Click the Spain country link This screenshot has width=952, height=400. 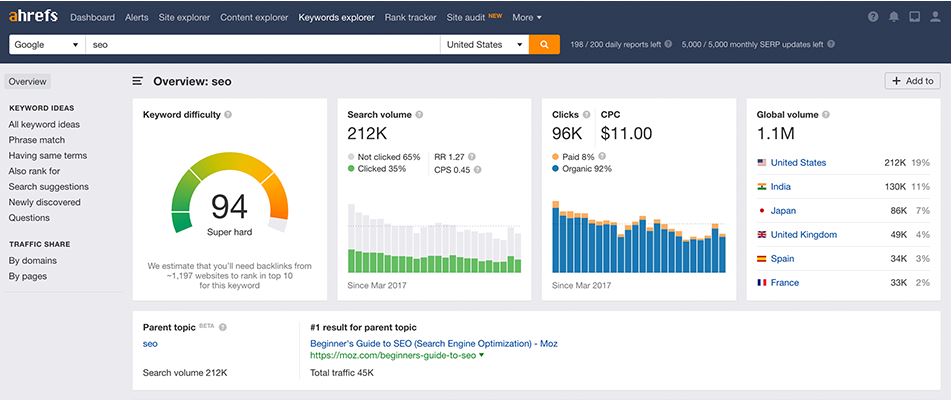(783, 259)
